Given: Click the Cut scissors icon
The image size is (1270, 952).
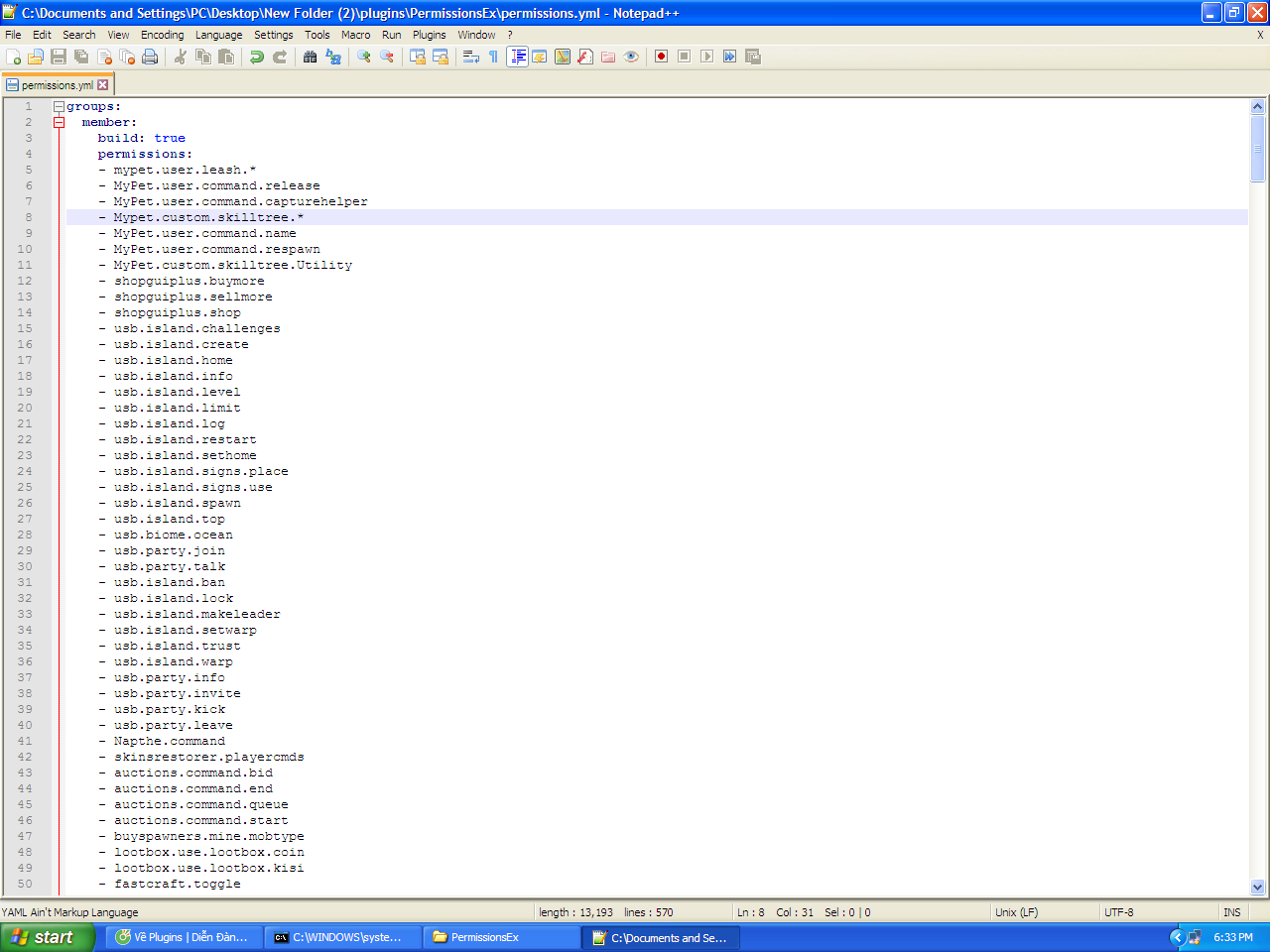Looking at the screenshot, I should pos(181,57).
